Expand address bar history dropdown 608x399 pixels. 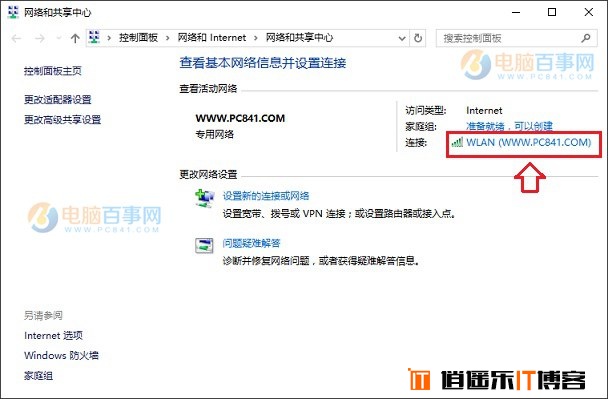pyautogui.click(x=402, y=38)
